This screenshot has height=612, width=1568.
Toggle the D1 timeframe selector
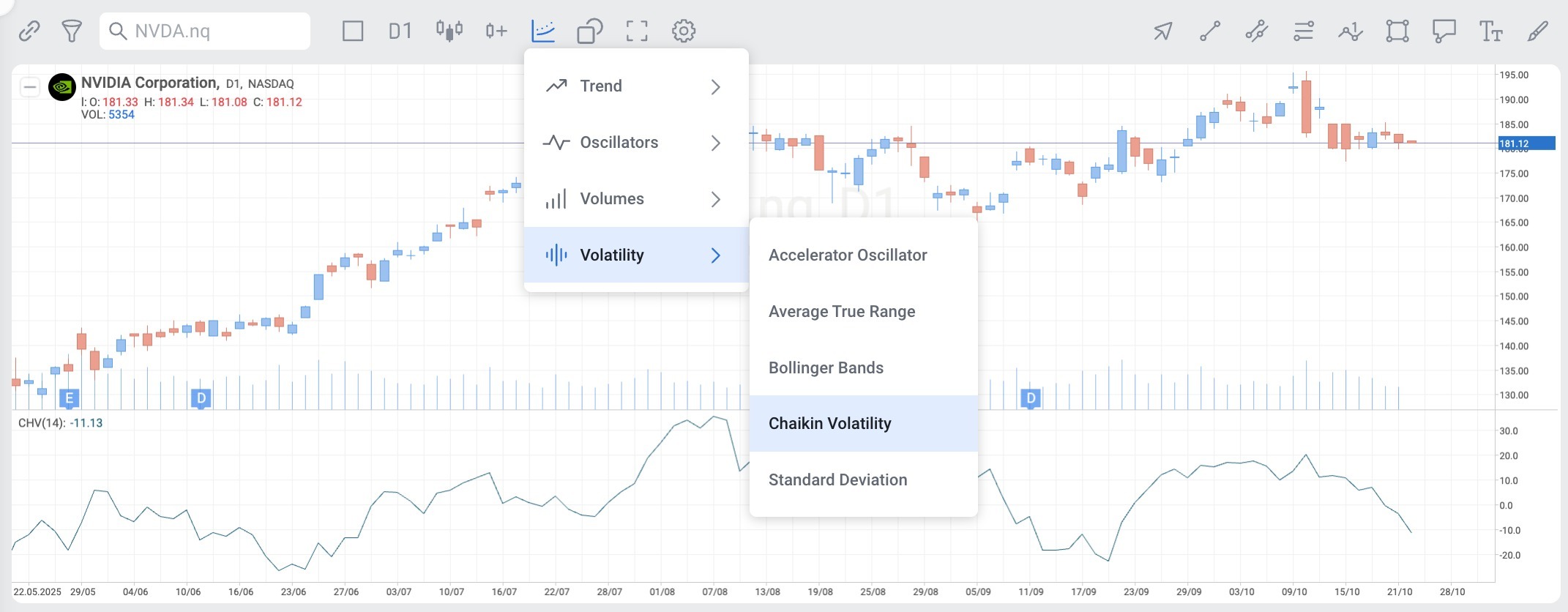click(x=400, y=31)
